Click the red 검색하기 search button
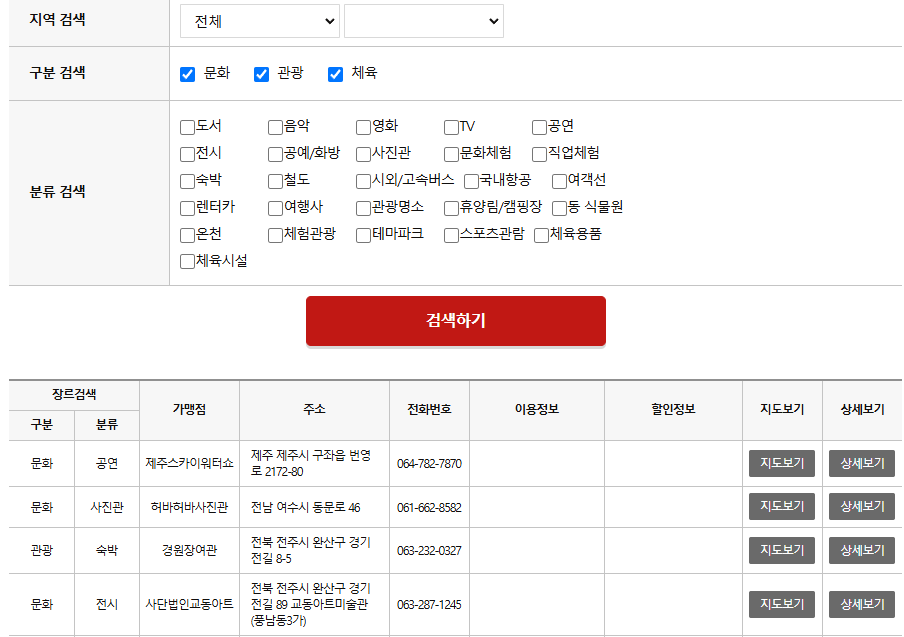The height and width of the screenshot is (637, 904). point(455,321)
